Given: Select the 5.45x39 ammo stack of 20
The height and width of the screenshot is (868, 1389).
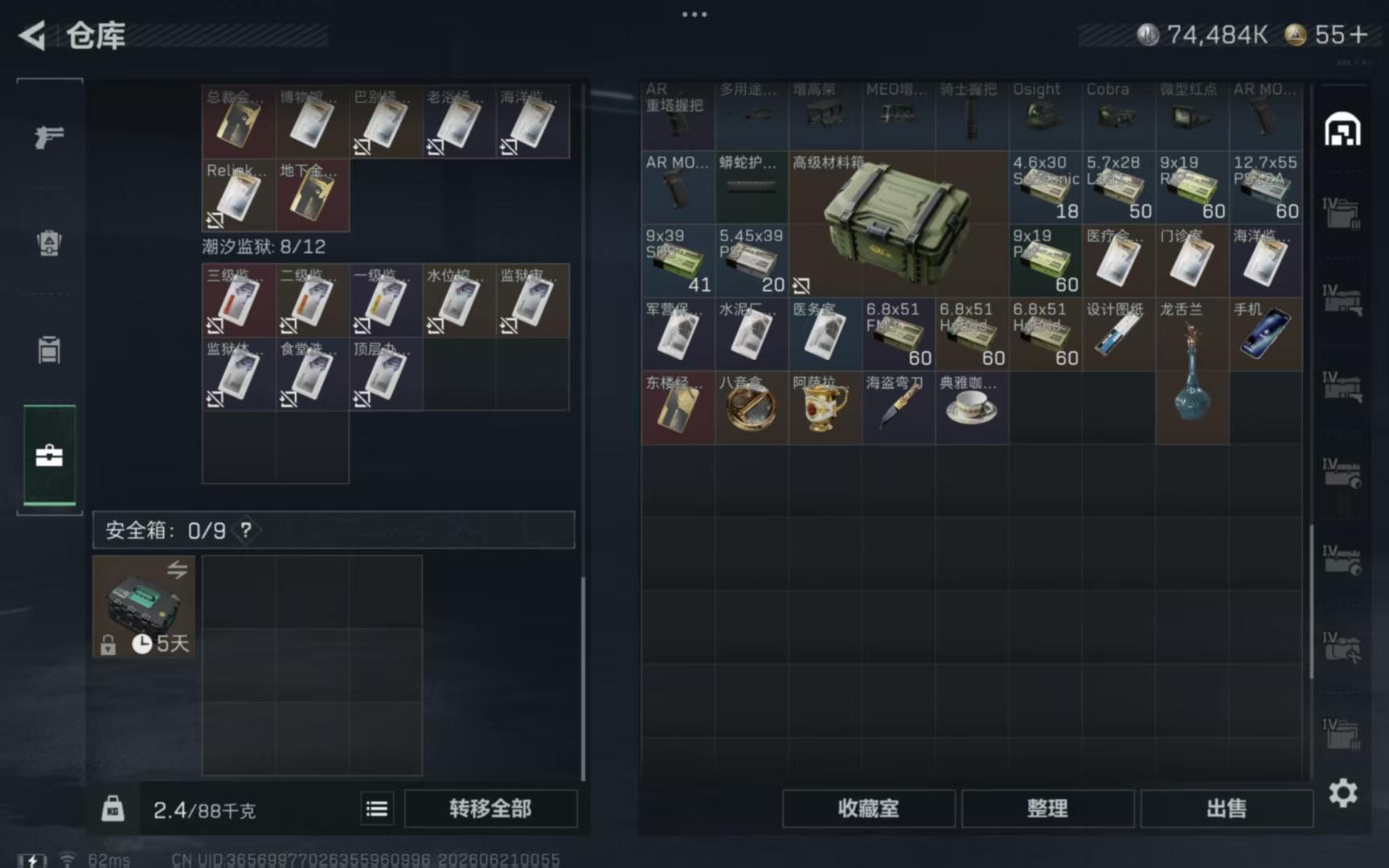Looking at the screenshot, I should (x=752, y=261).
